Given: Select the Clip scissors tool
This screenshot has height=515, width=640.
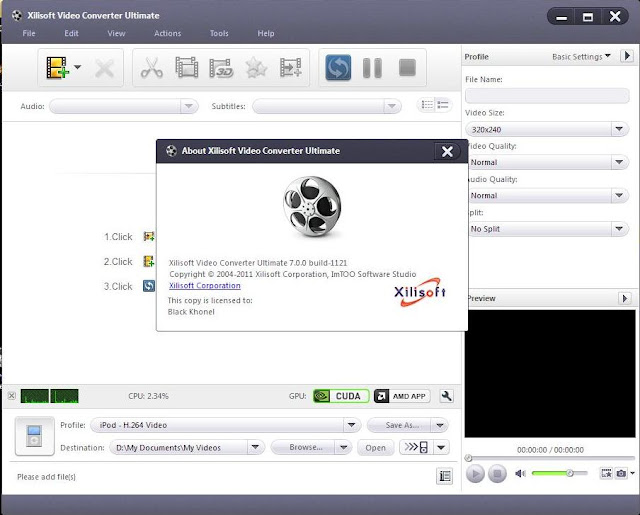Looking at the screenshot, I should (151, 68).
